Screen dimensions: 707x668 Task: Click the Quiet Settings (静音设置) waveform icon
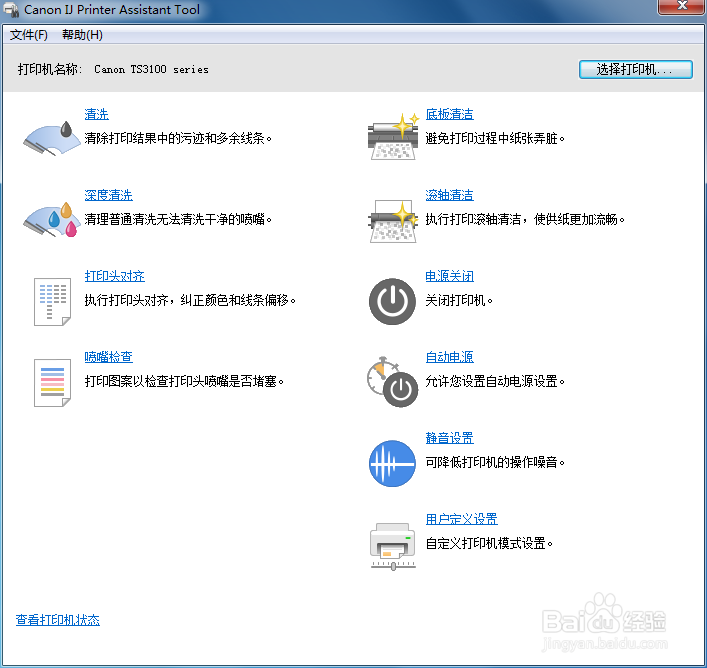392,463
